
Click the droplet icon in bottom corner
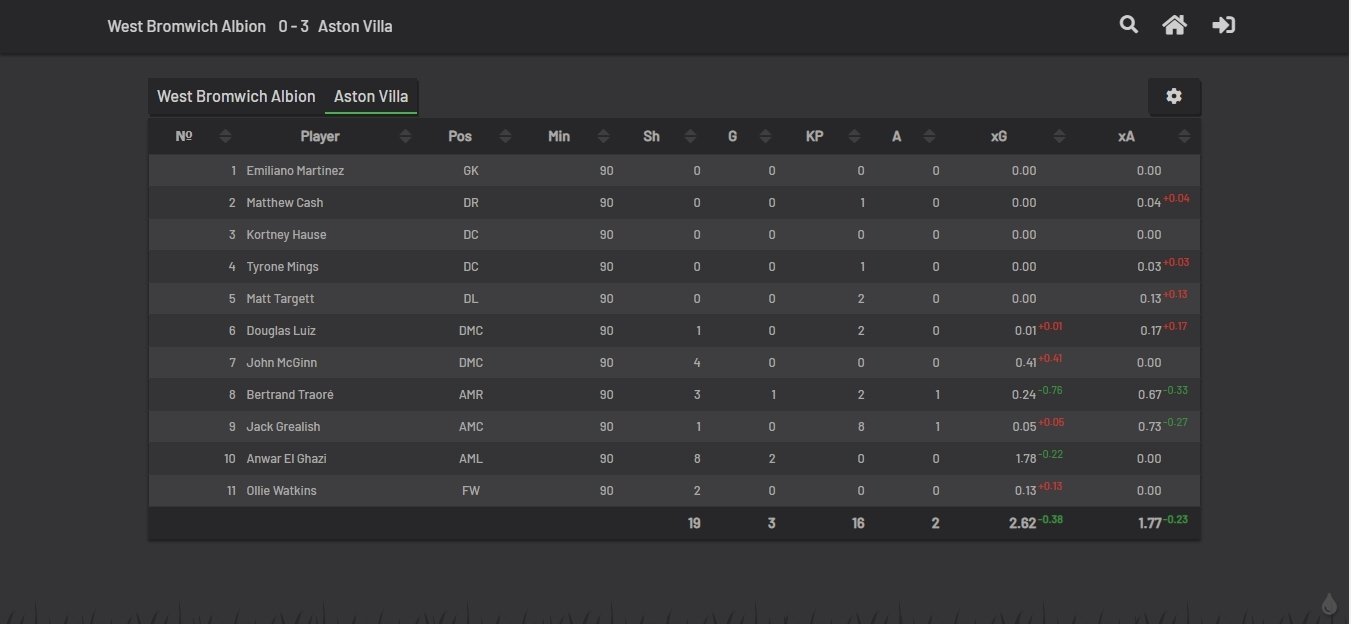pos(1329,604)
